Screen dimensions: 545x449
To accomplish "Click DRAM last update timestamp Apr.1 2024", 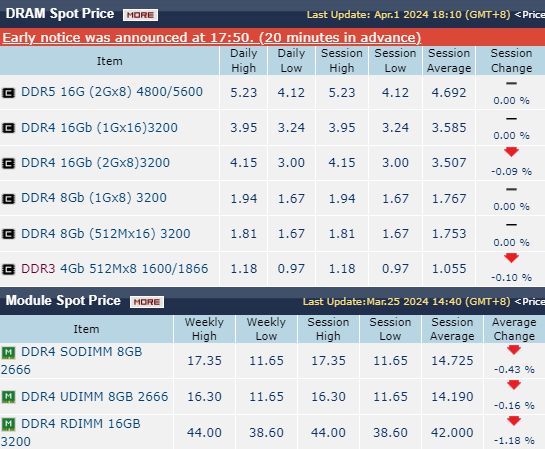I will [x=408, y=15].
